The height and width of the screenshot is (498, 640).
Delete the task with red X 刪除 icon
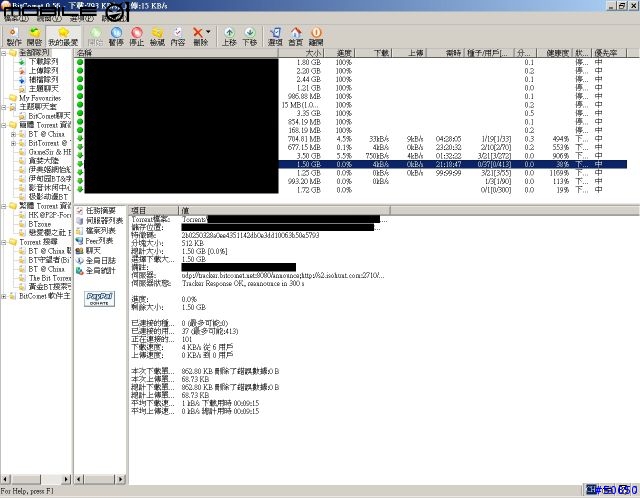click(x=198, y=36)
